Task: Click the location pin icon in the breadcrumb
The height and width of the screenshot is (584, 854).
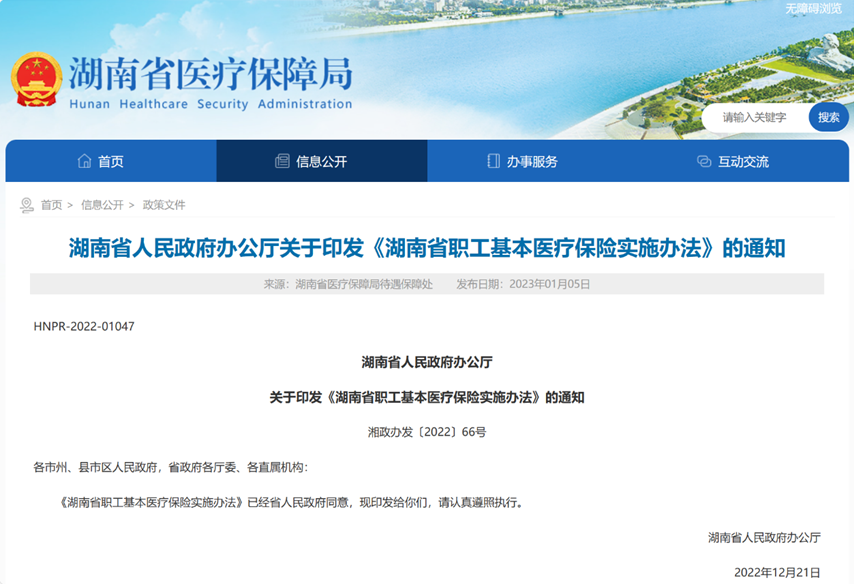Action: 27,205
